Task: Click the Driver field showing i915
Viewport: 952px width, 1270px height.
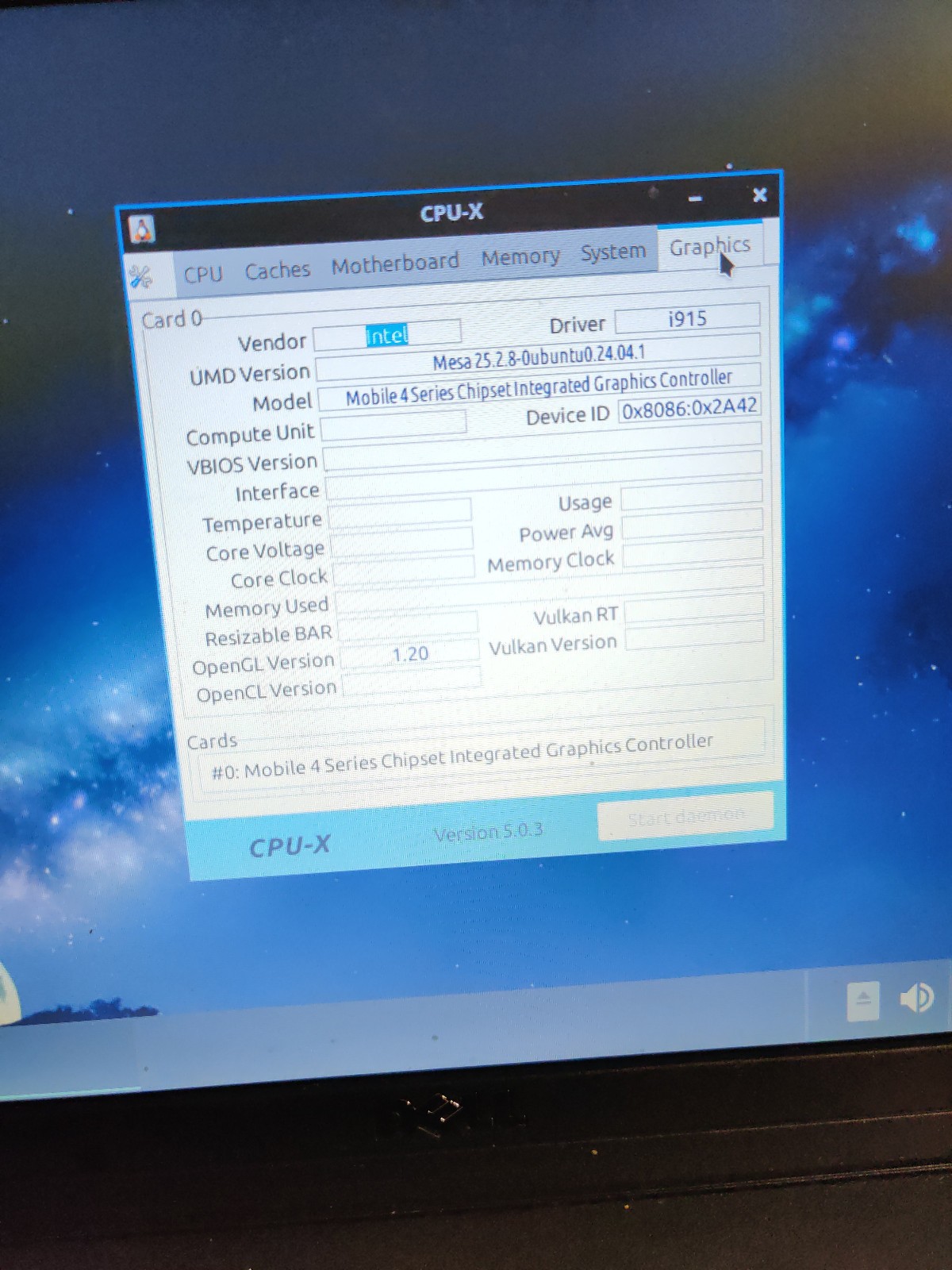Action: [687, 319]
